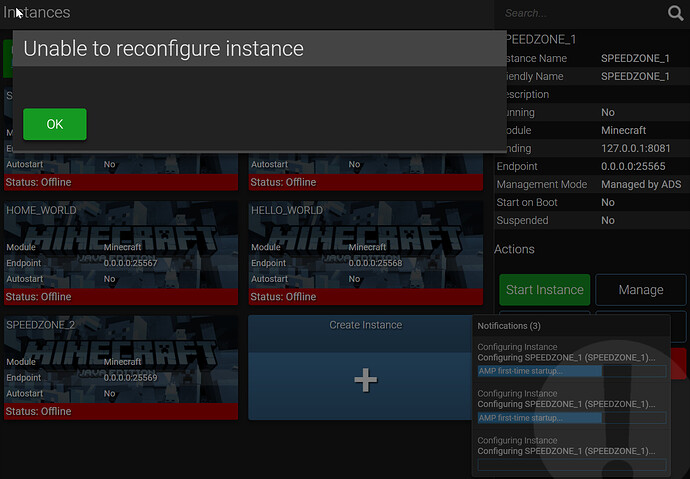Click the search magnifier icon

(675, 13)
